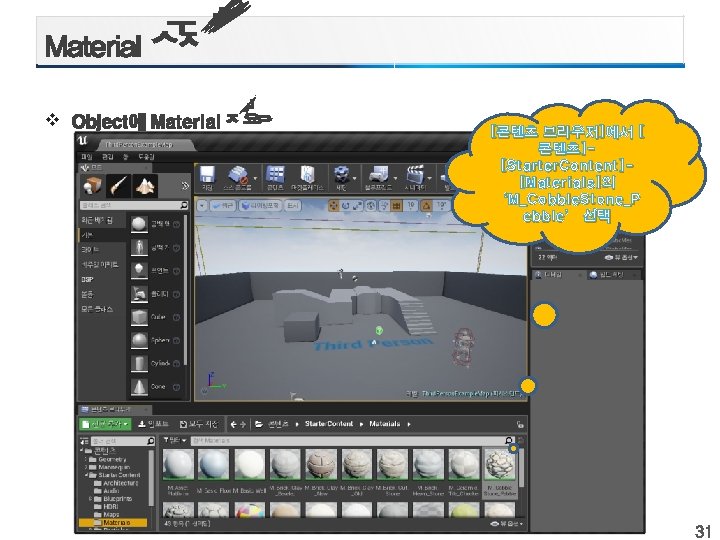The image size is (720, 540).
Task: Click the Perspective (원근) viewport button
Action: point(222,206)
